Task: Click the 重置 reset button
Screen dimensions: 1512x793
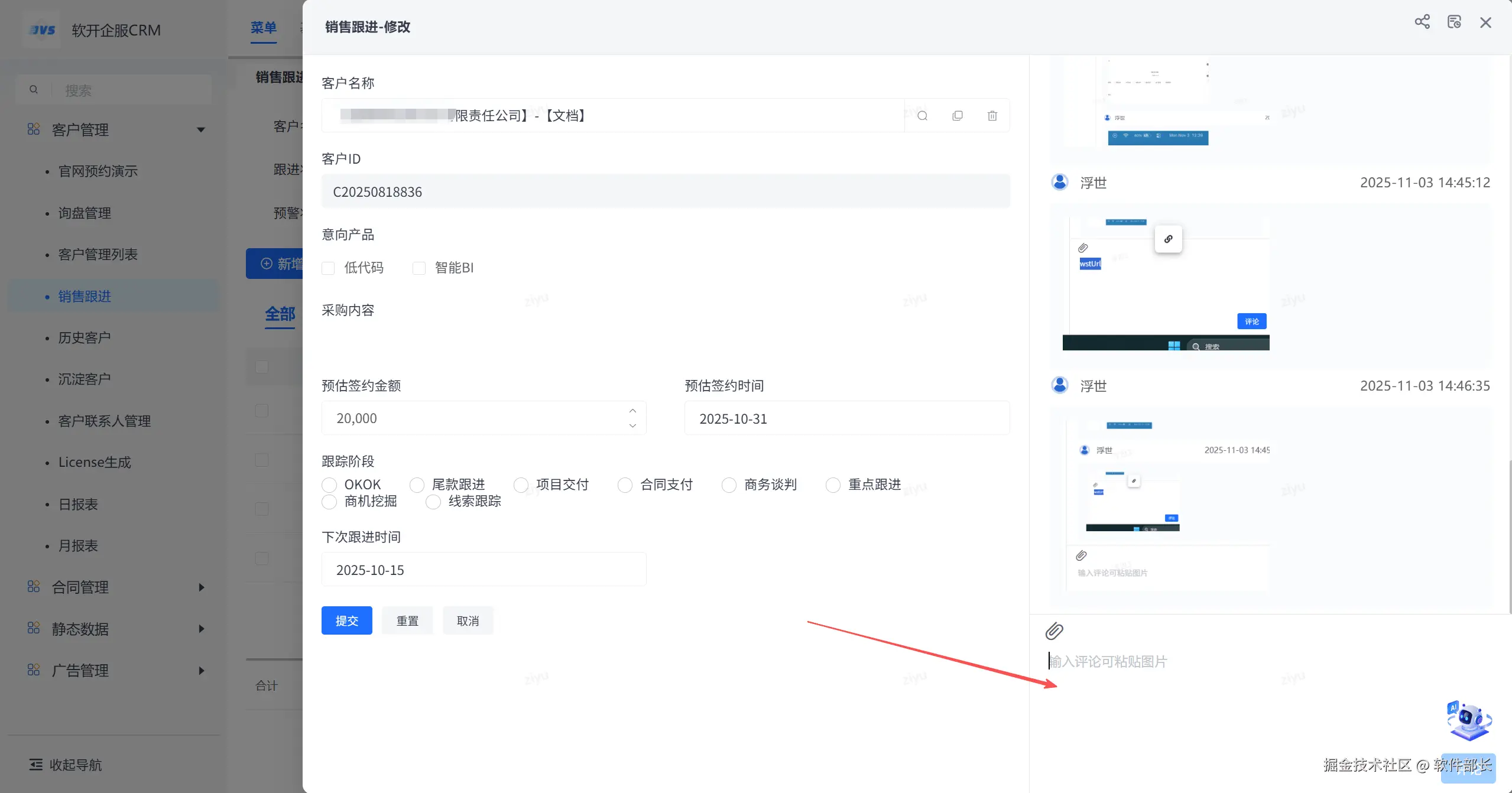Action: pyautogui.click(x=407, y=620)
